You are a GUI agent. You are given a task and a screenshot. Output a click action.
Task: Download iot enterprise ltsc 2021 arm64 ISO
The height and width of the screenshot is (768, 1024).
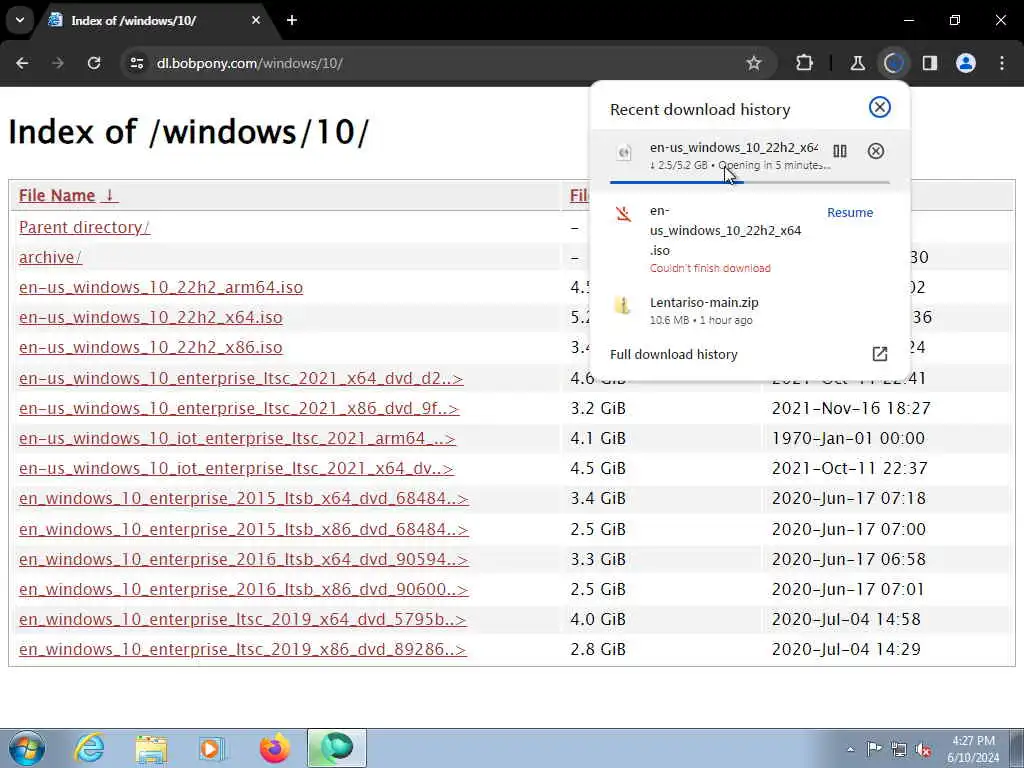coord(237,438)
